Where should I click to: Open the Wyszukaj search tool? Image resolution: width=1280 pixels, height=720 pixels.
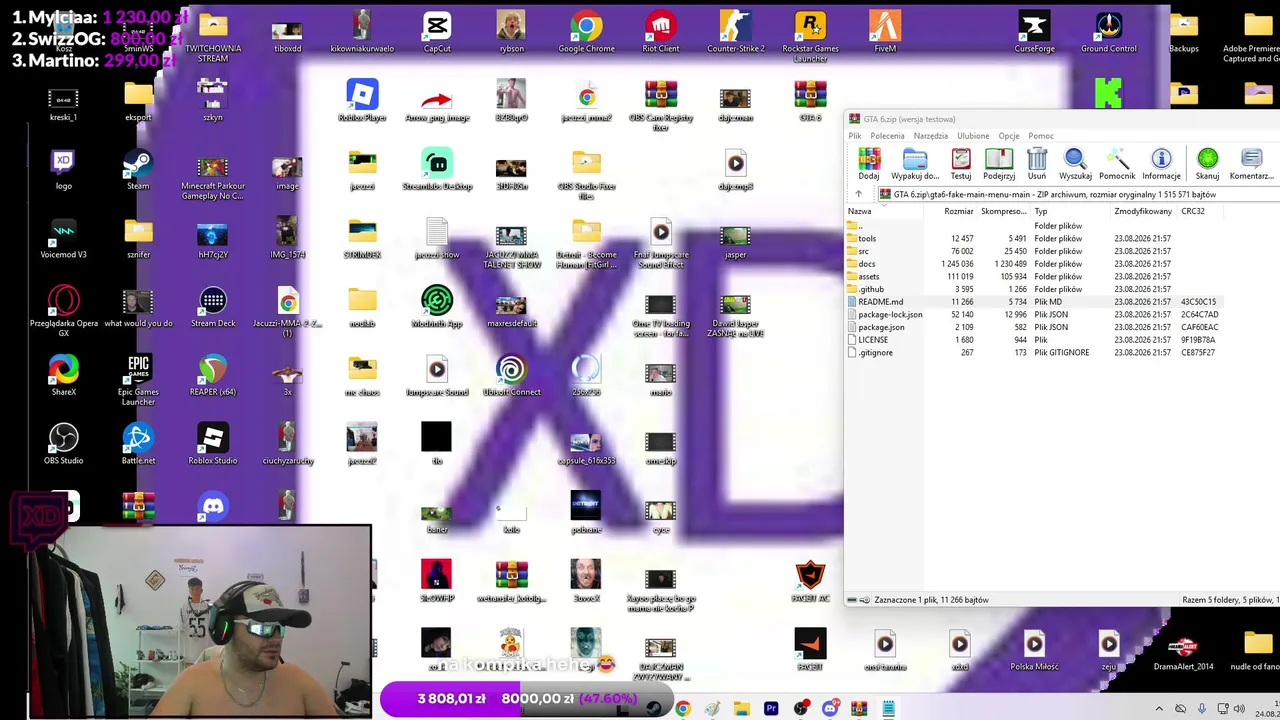click(1075, 164)
